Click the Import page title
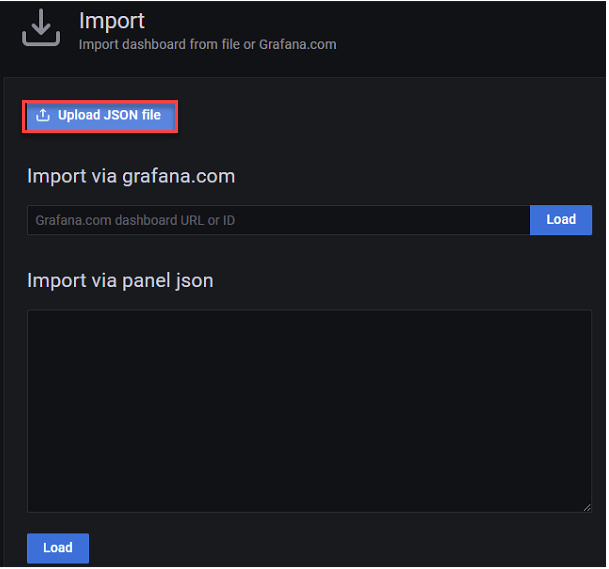The height and width of the screenshot is (569, 609). click(112, 21)
